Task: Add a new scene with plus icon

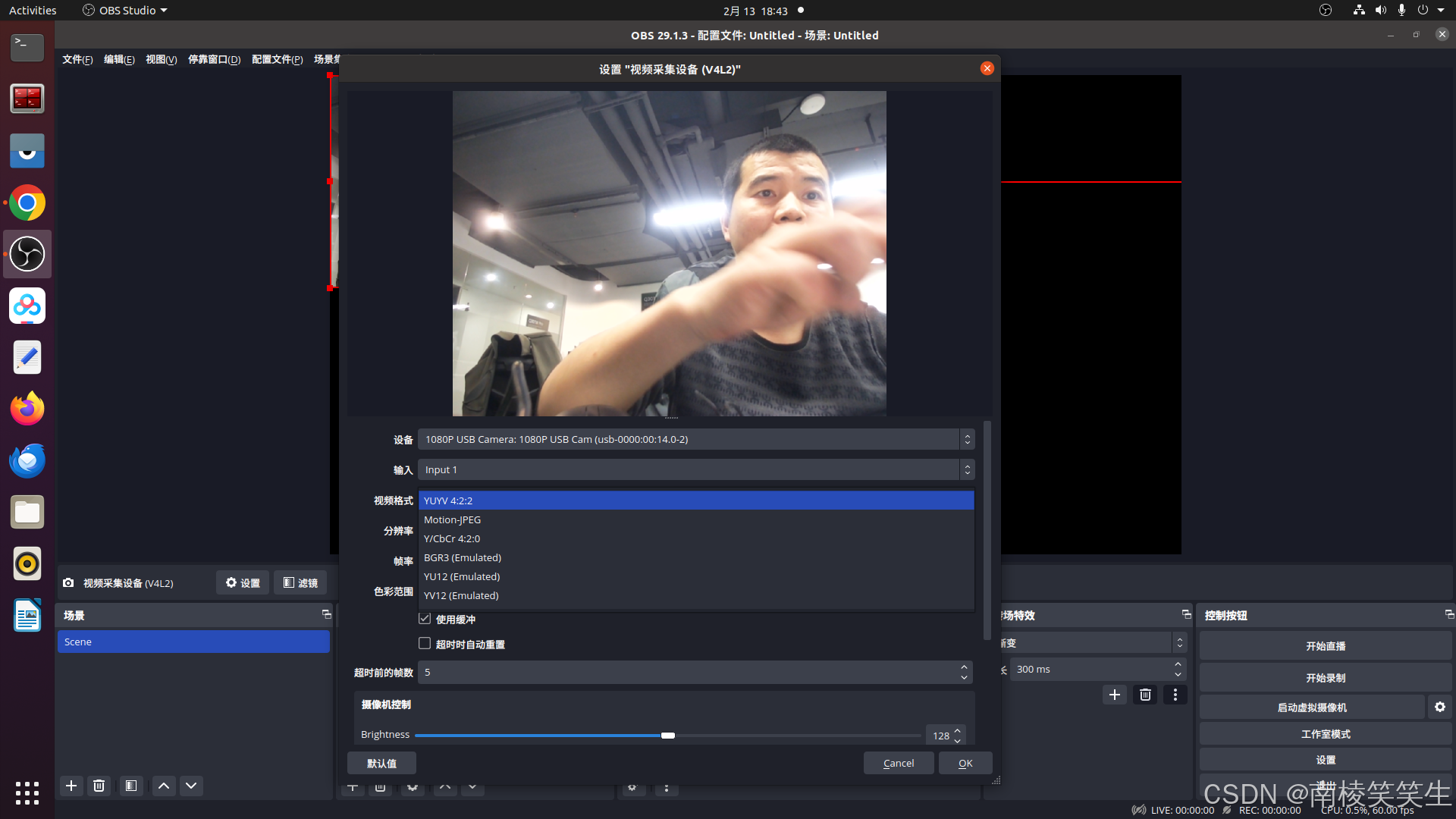Action: point(71,786)
